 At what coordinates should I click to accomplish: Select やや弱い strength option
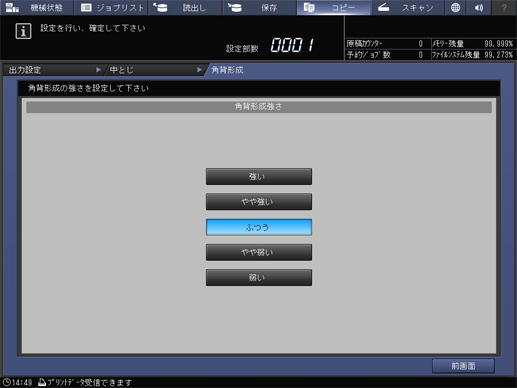coord(259,252)
